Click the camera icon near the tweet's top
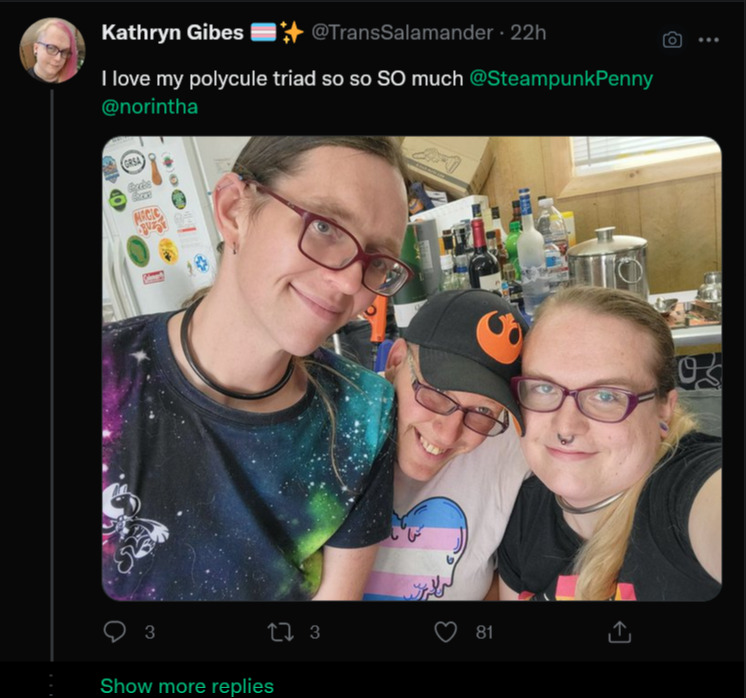Viewport: 746px width, 698px height. (672, 40)
